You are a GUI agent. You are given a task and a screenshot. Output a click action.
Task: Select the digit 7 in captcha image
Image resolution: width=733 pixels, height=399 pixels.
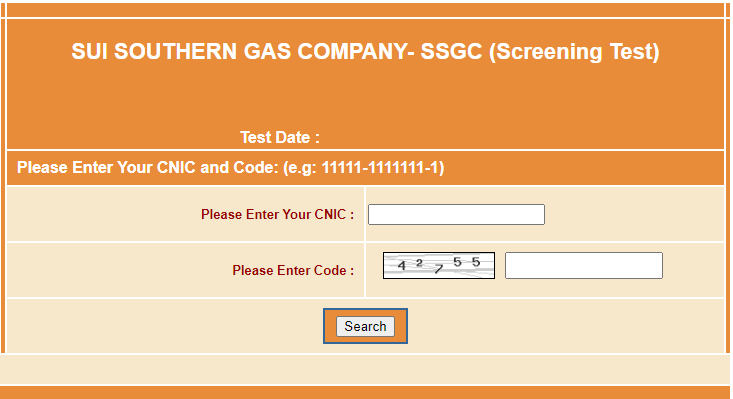click(438, 269)
